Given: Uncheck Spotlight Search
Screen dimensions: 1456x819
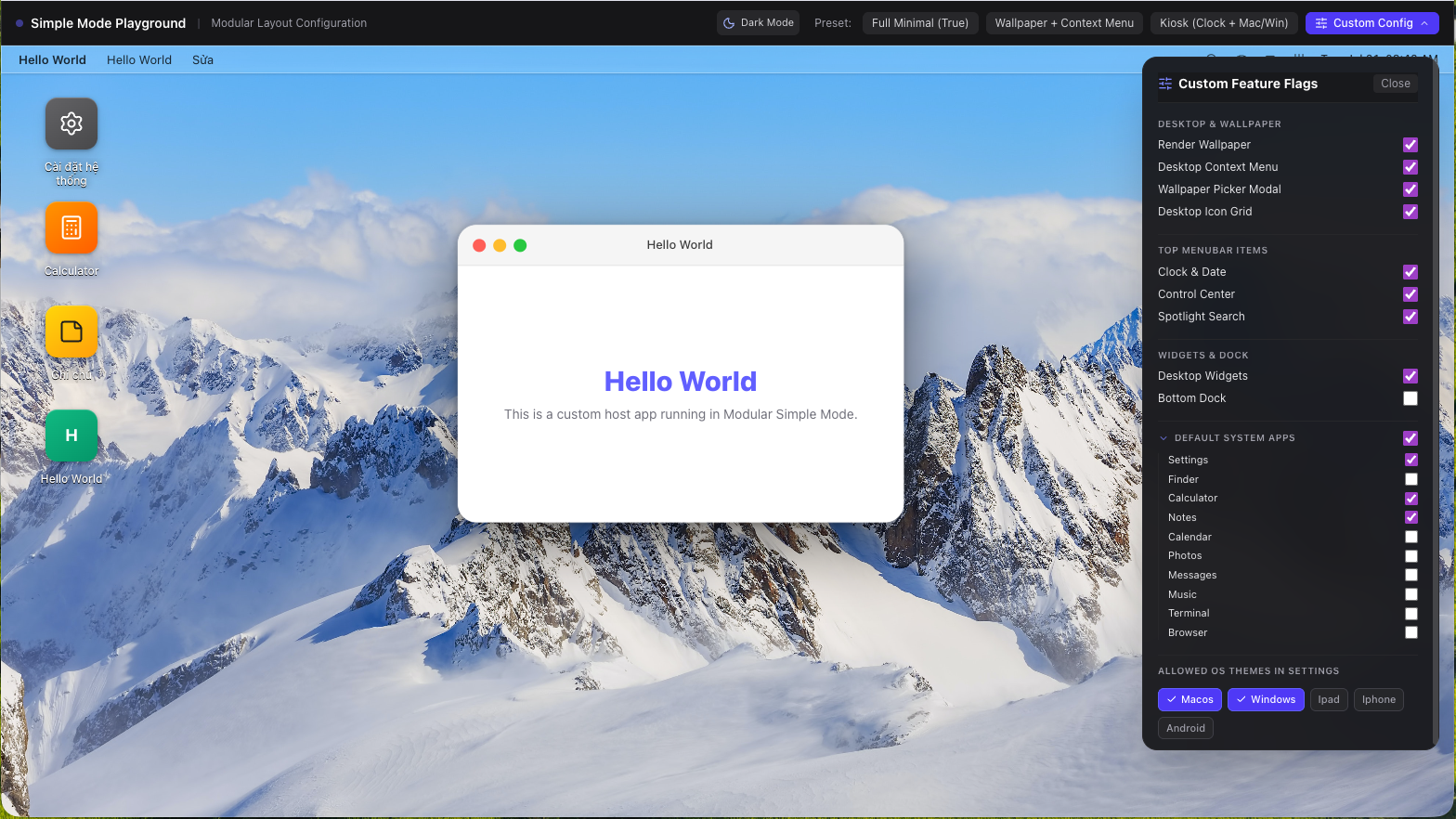Looking at the screenshot, I should click(1410, 317).
